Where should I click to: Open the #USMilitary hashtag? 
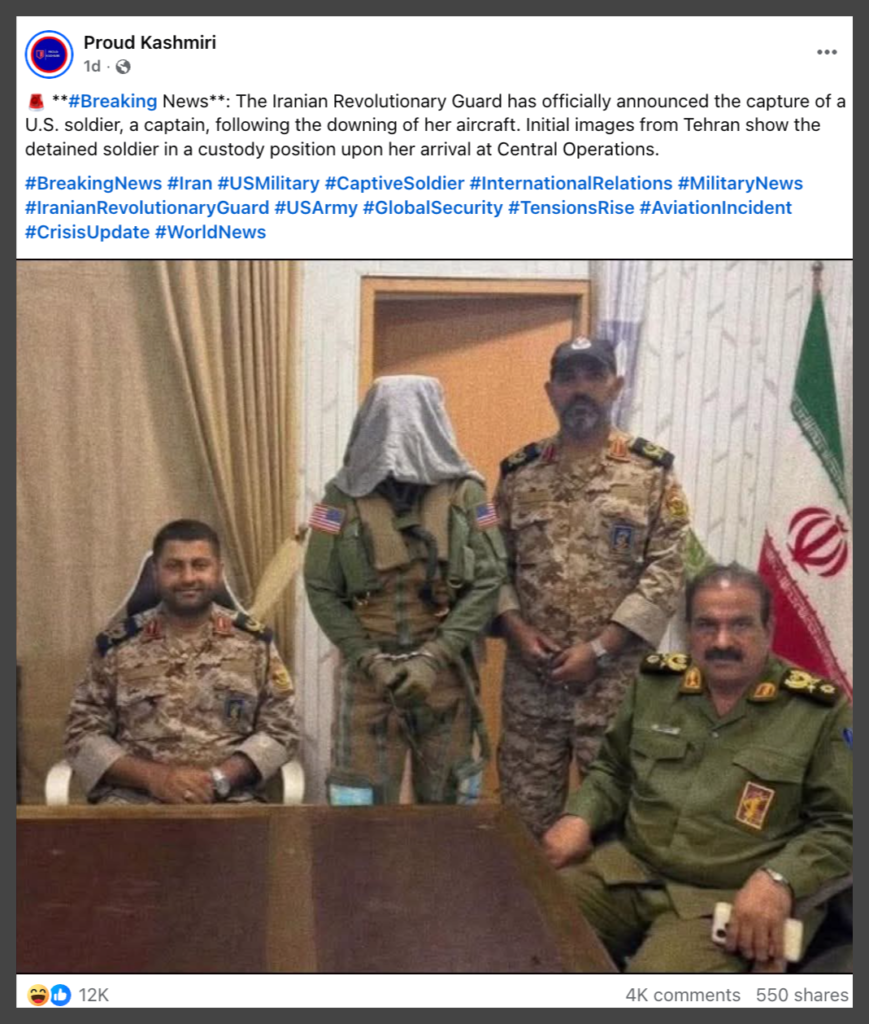tap(268, 184)
